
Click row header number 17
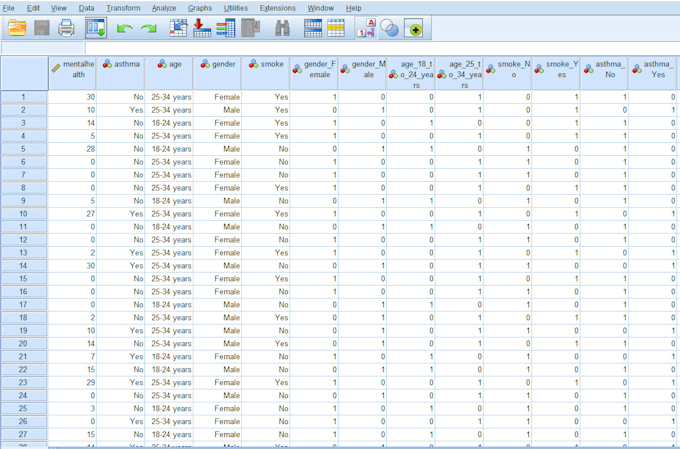24,305
